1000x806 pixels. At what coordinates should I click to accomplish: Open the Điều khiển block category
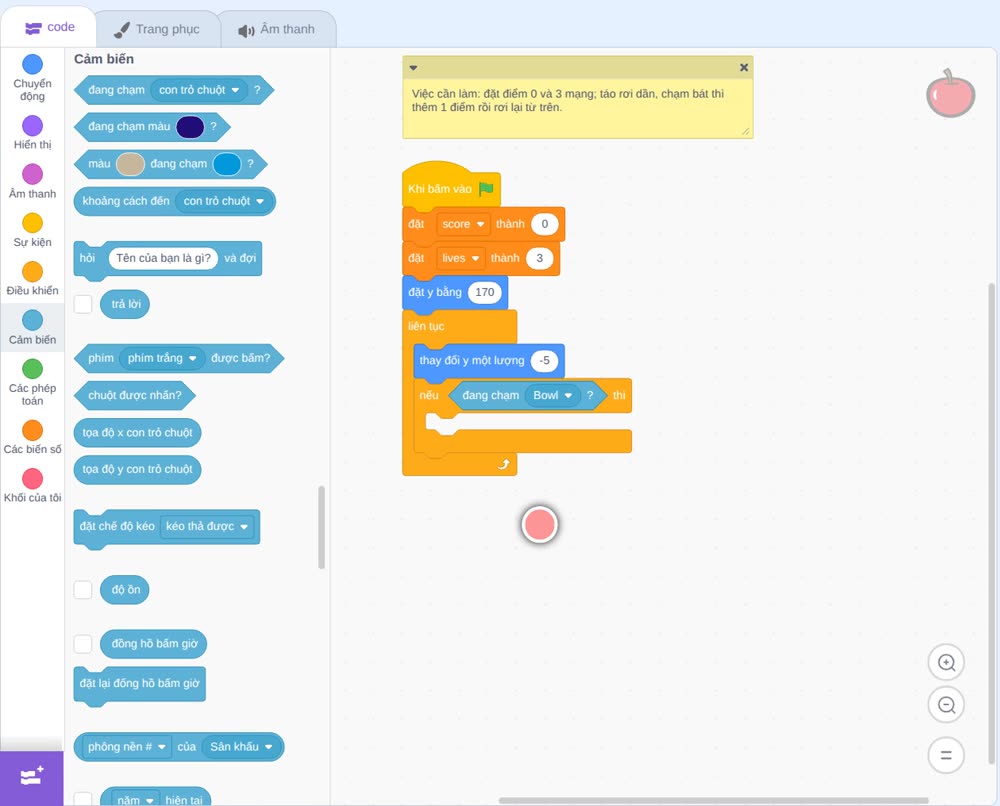coord(33,279)
